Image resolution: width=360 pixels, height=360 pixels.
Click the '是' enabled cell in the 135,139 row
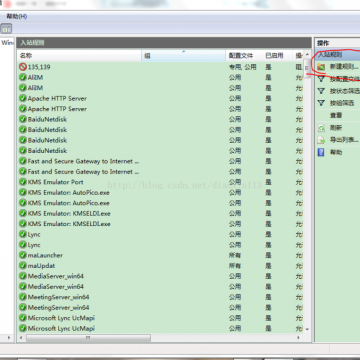pos(268,67)
